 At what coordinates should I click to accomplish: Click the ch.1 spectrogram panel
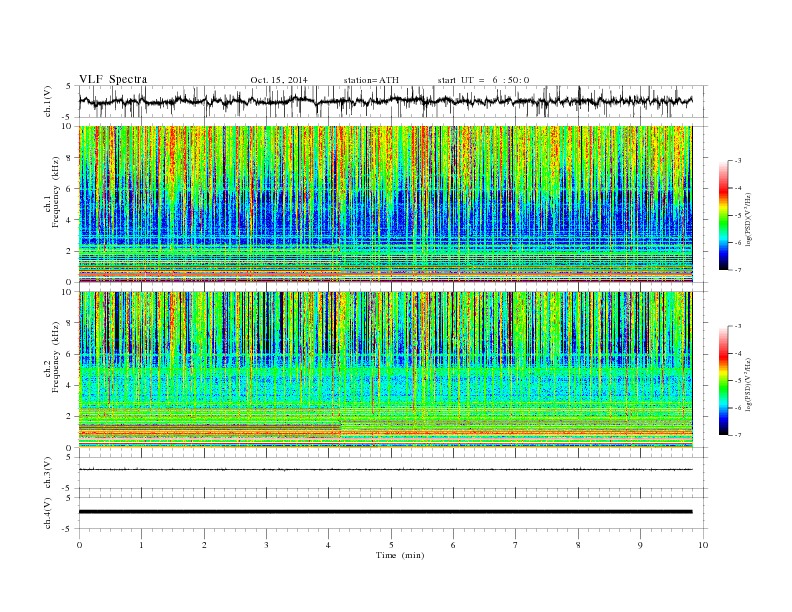385,204
